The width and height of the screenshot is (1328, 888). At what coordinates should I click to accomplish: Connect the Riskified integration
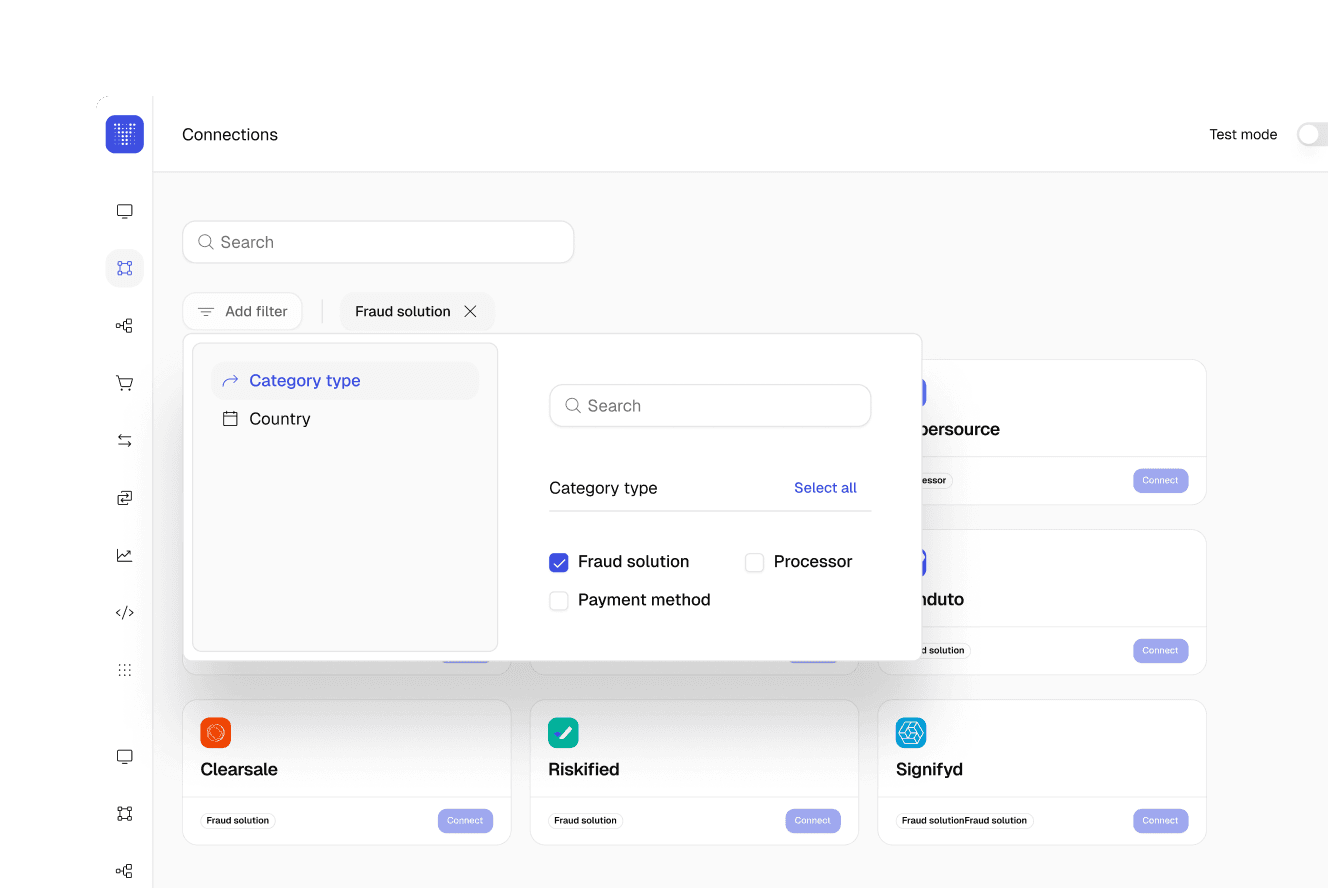(813, 820)
